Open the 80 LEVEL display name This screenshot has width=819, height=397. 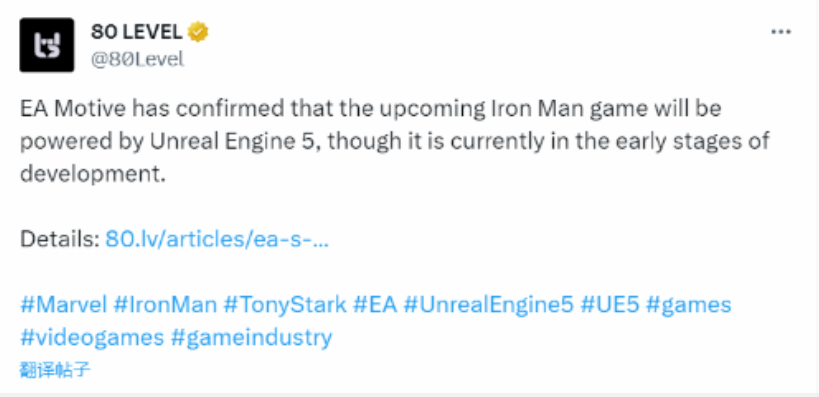click(x=136, y=32)
